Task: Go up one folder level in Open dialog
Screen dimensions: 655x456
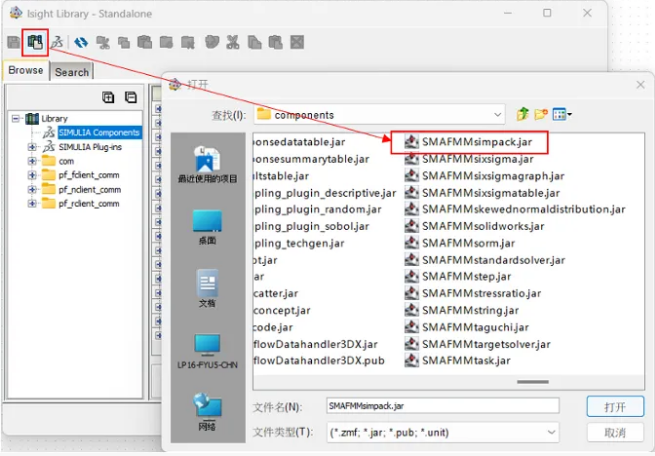Action: click(x=522, y=114)
